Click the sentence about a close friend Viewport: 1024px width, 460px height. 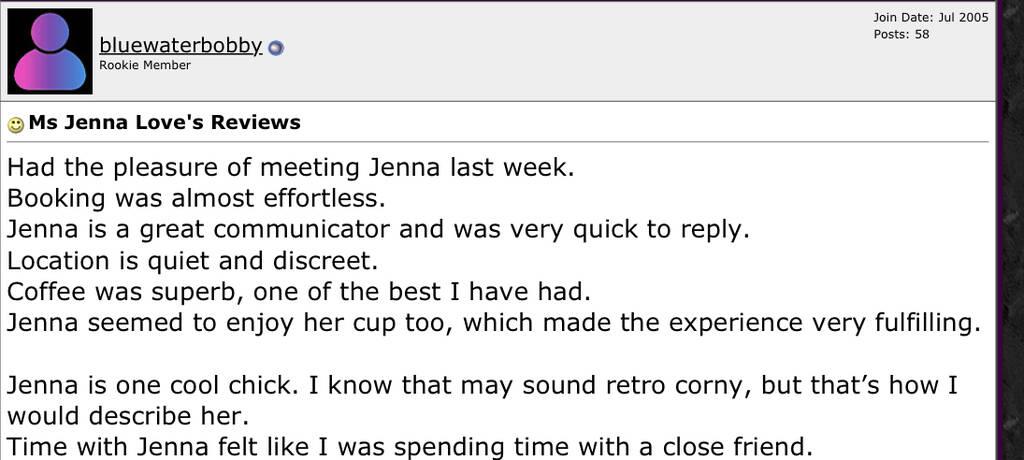[x=410, y=447]
